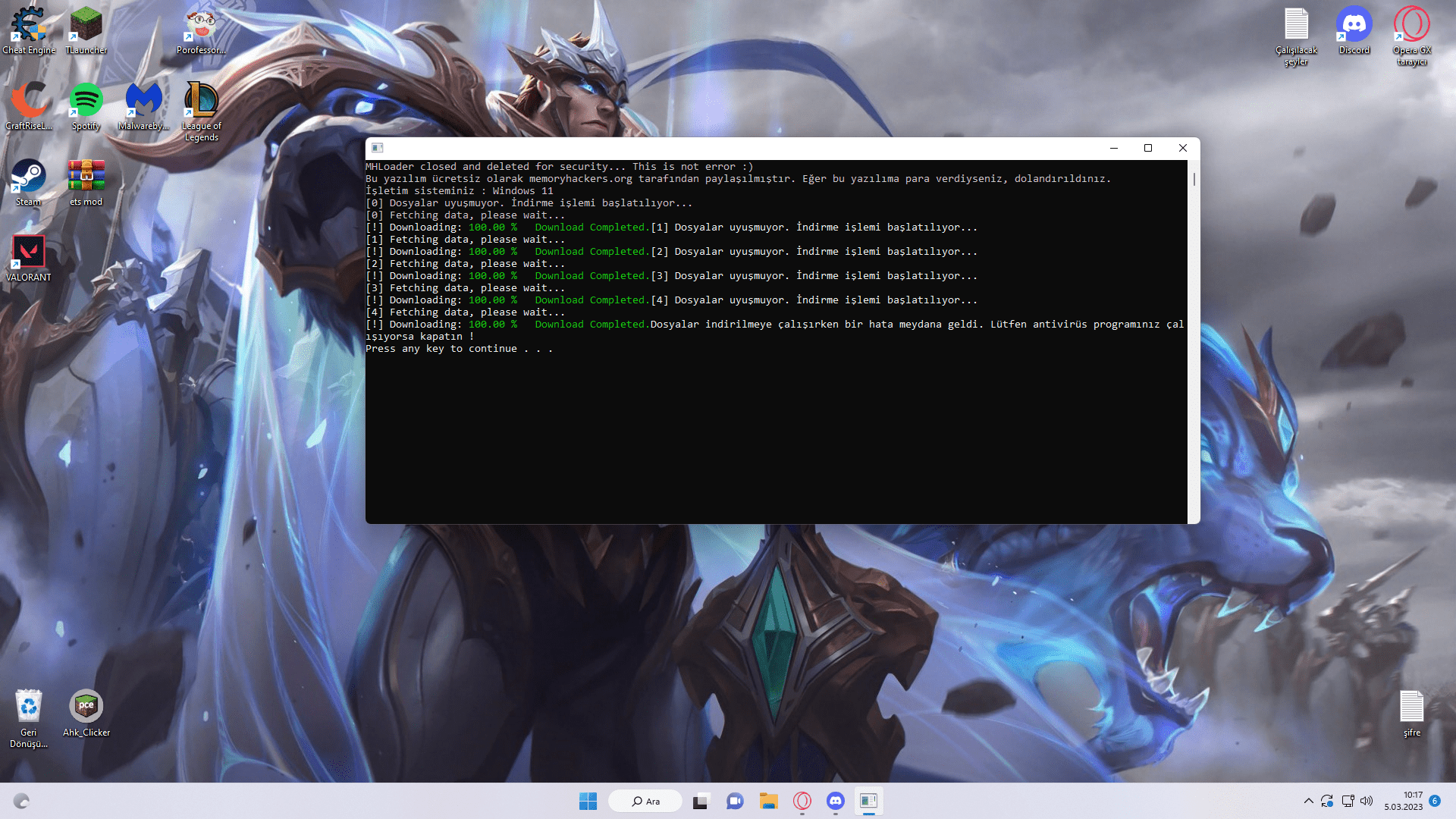Select the Porofessor desktop shortcut

201,30
